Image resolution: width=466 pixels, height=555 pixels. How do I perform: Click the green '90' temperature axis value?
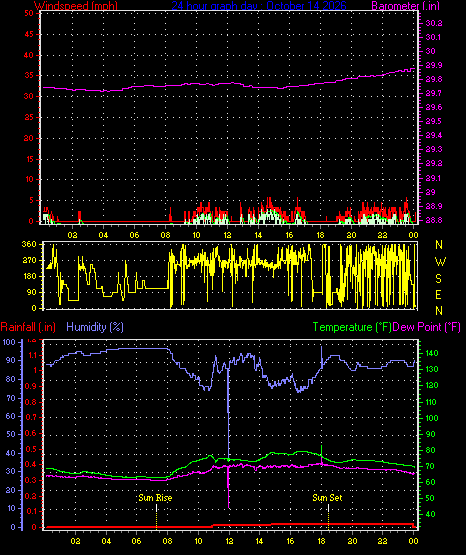coord(430,434)
